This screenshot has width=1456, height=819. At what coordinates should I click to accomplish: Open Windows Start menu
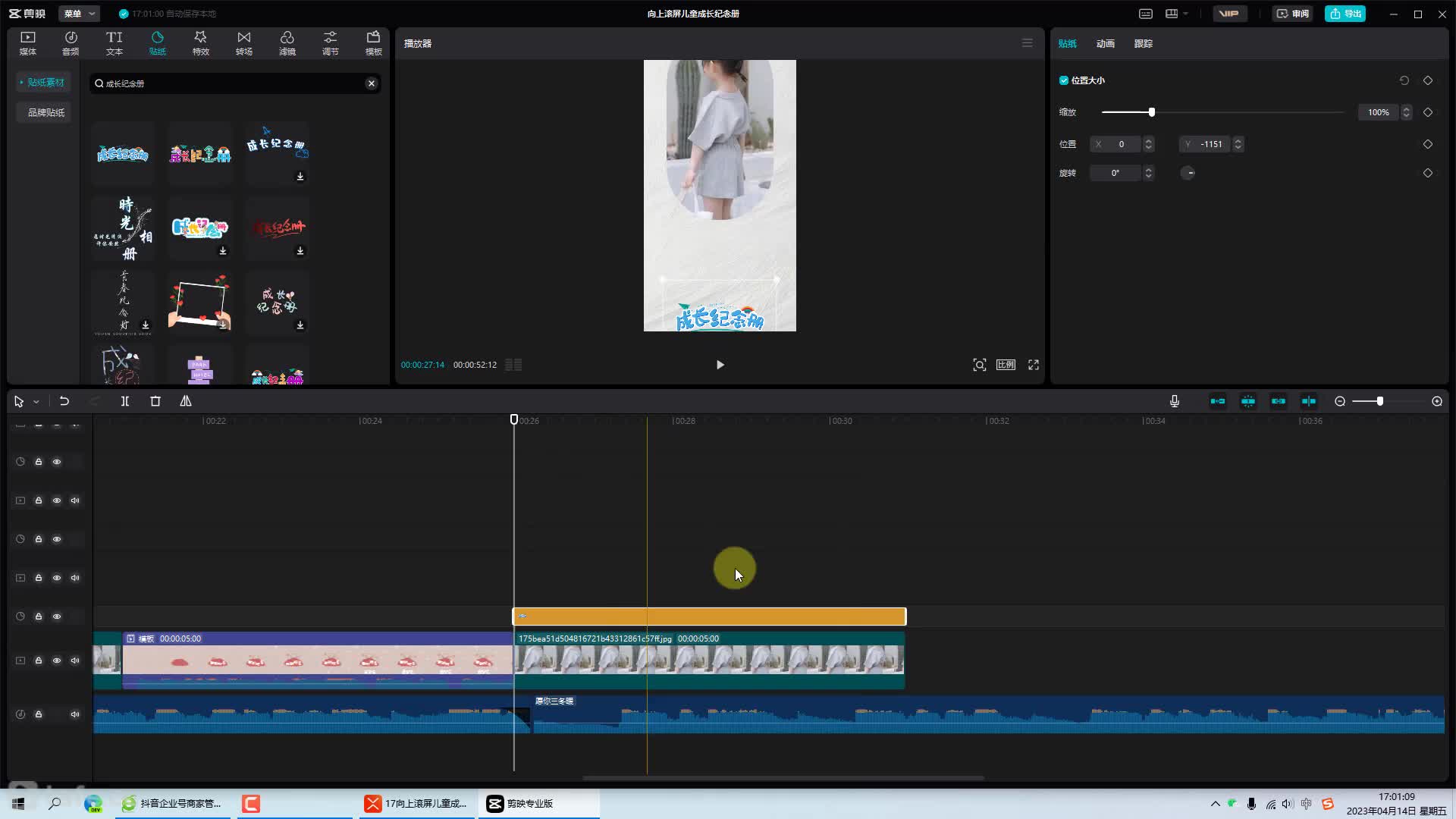point(18,804)
